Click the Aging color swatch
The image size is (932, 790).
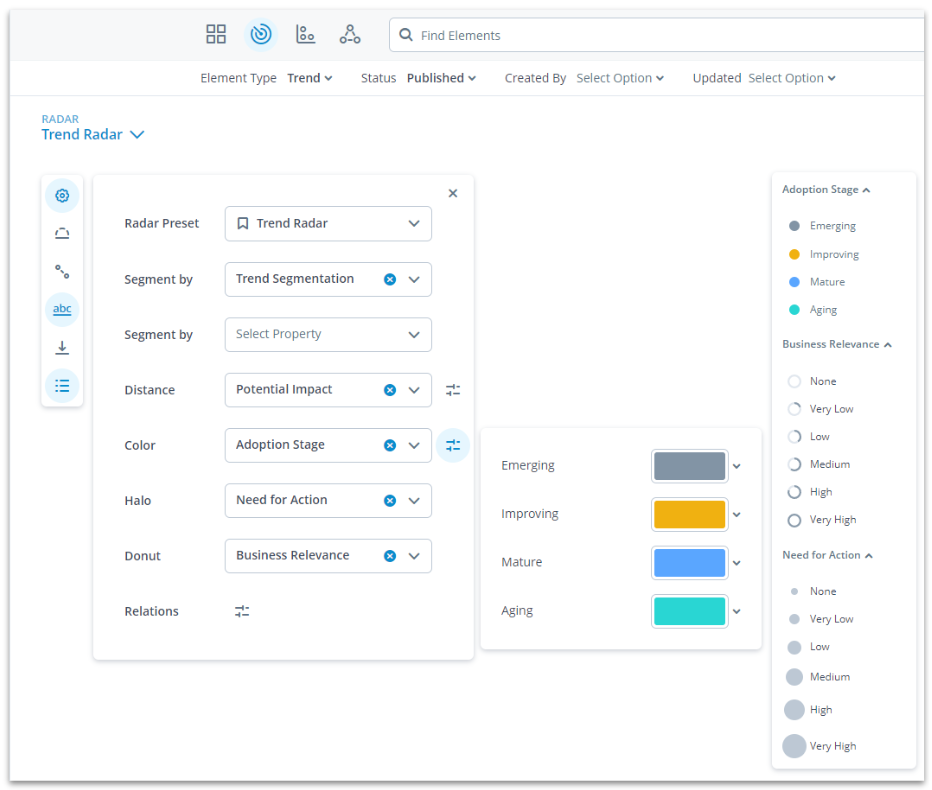pyautogui.click(x=689, y=612)
